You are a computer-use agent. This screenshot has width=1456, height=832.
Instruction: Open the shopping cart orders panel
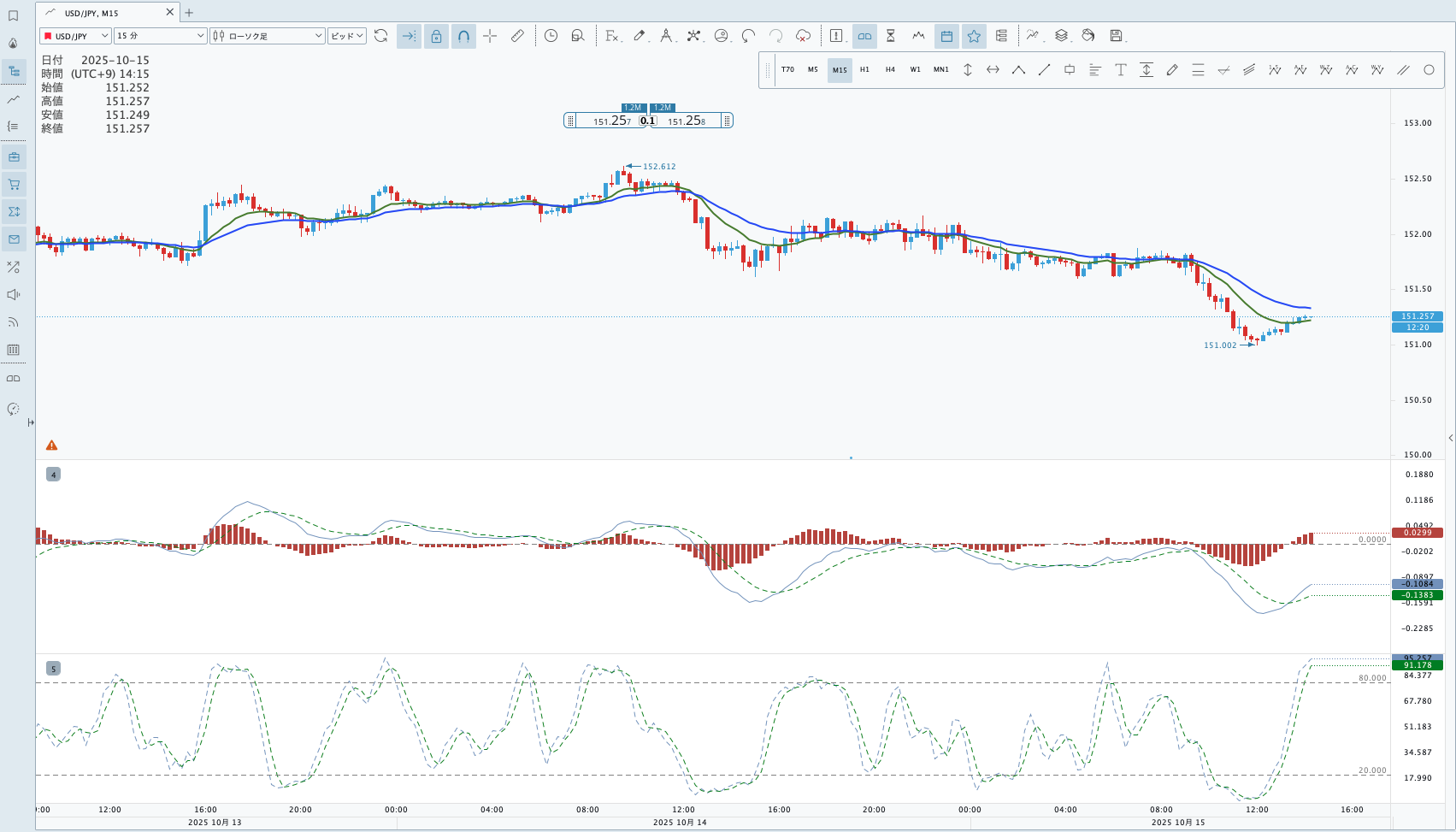pos(14,184)
